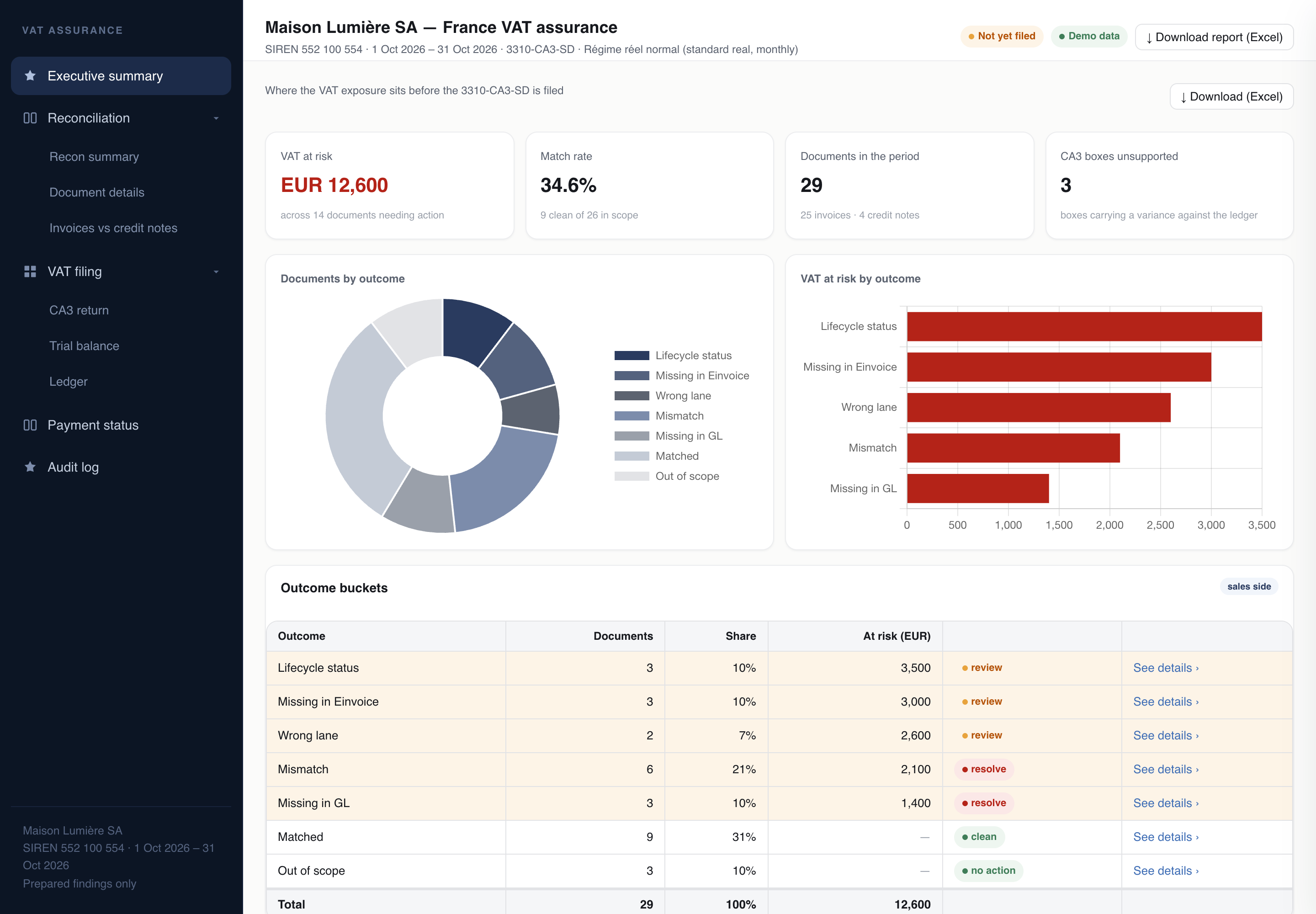See details for Wrong lane row
The image size is (1316, 914).
[x=1165, y=735]
